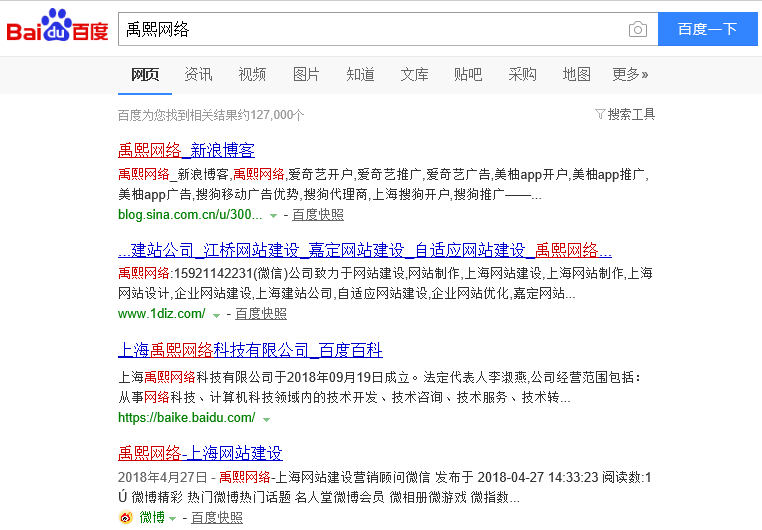This screenshot has height=530, width=762.
Task: Open the 更多» menu
Action: 630,74
